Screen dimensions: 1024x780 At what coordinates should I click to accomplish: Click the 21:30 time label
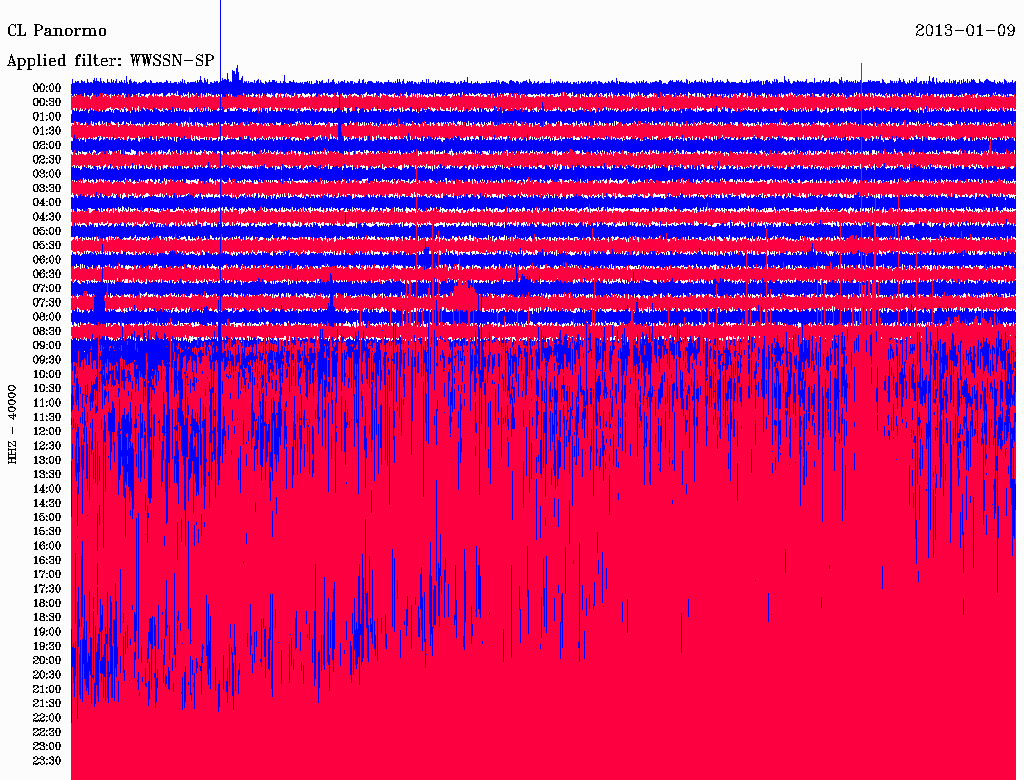(x=47, y=704)
